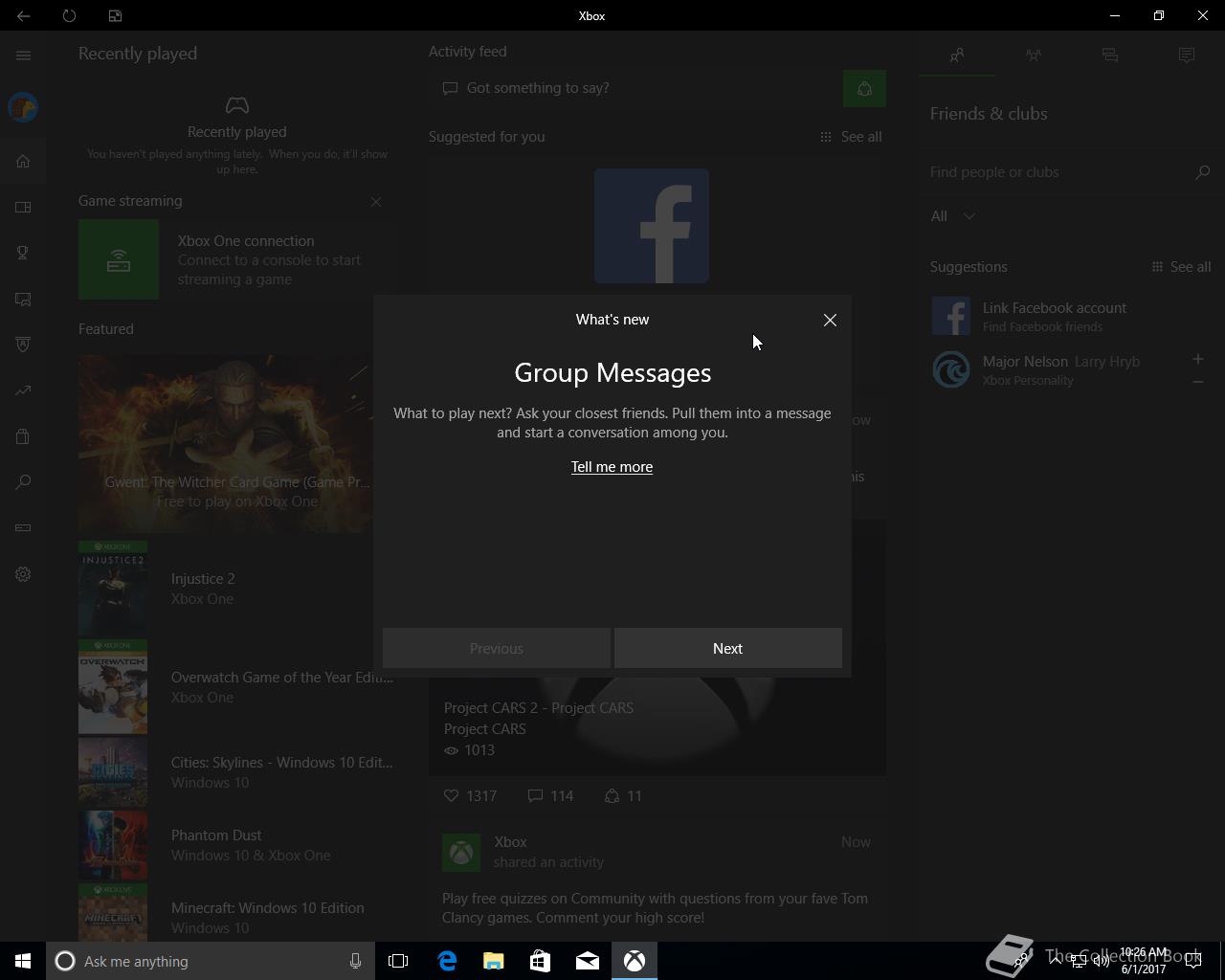Click Find people or clubs field

(1058, 172)
